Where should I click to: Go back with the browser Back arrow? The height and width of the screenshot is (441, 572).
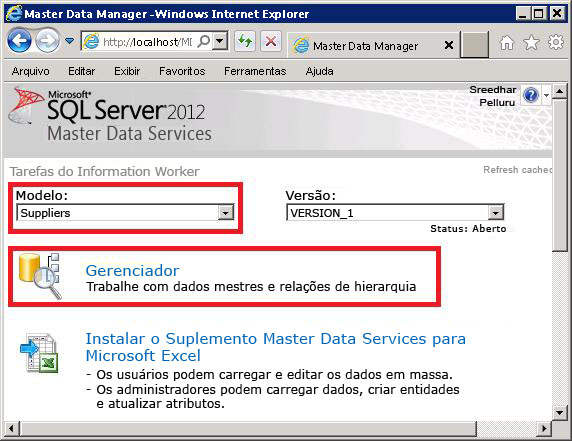coord(19,40)
